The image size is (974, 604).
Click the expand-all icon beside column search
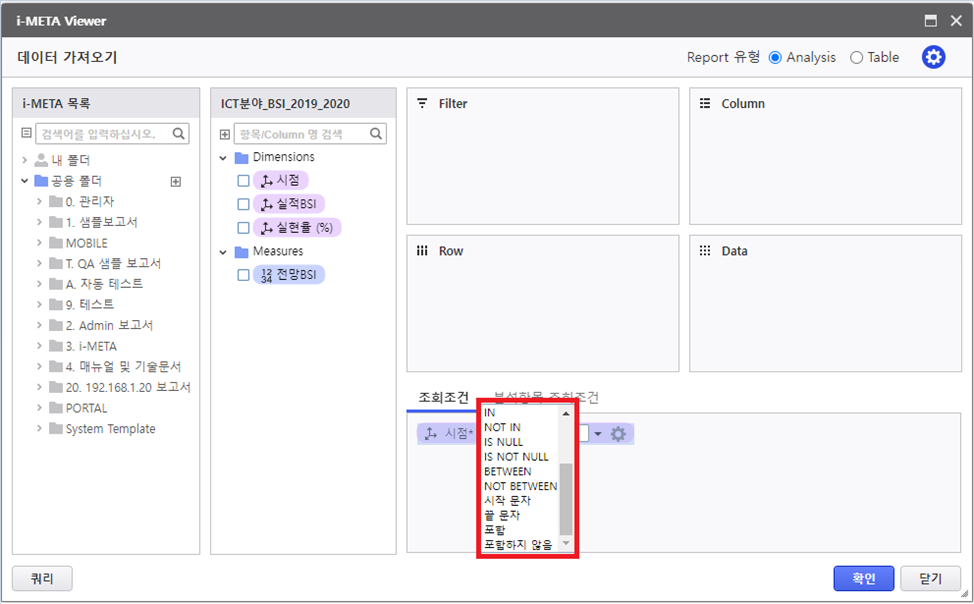224,134
